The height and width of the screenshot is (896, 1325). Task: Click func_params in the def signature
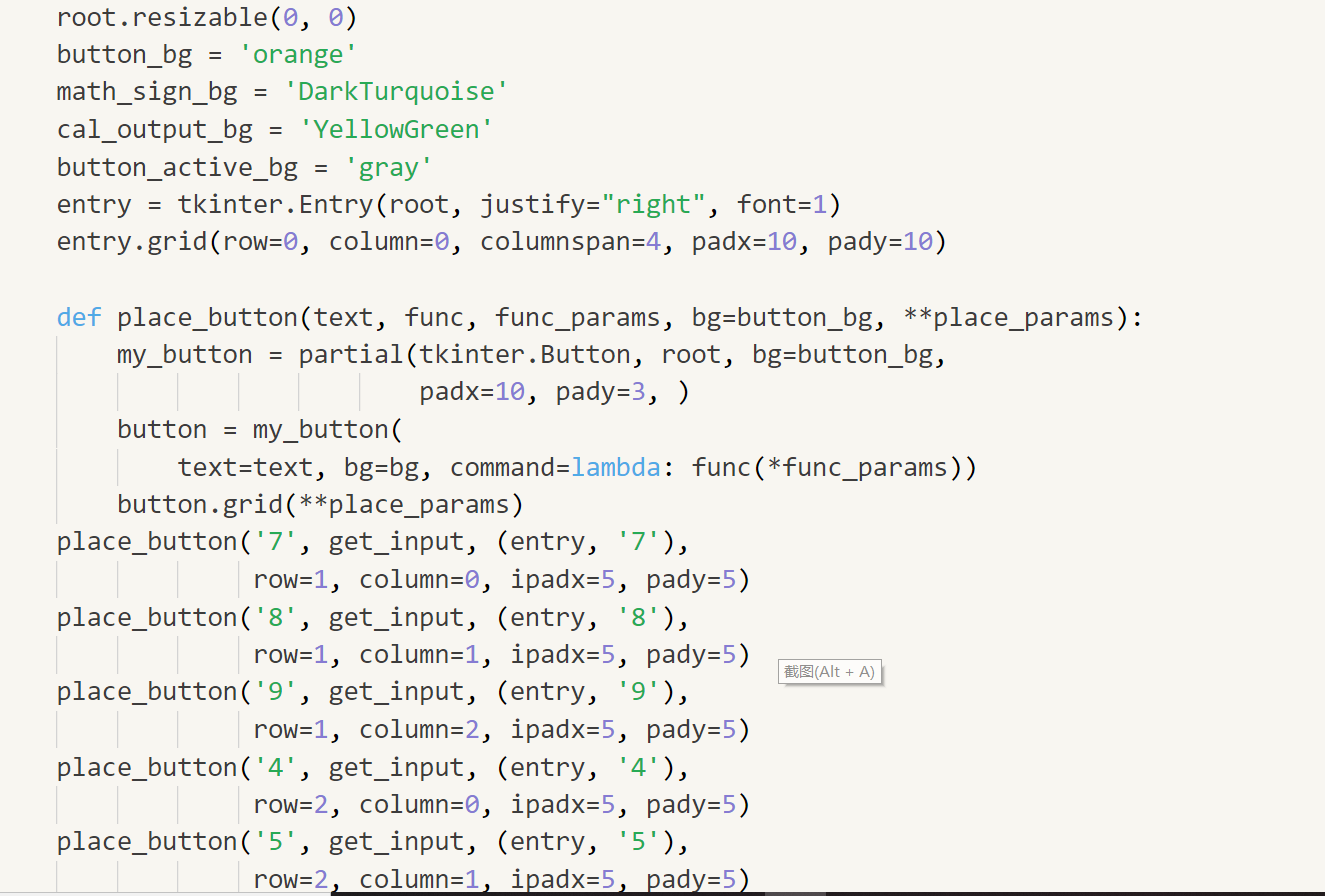[577, 318]
